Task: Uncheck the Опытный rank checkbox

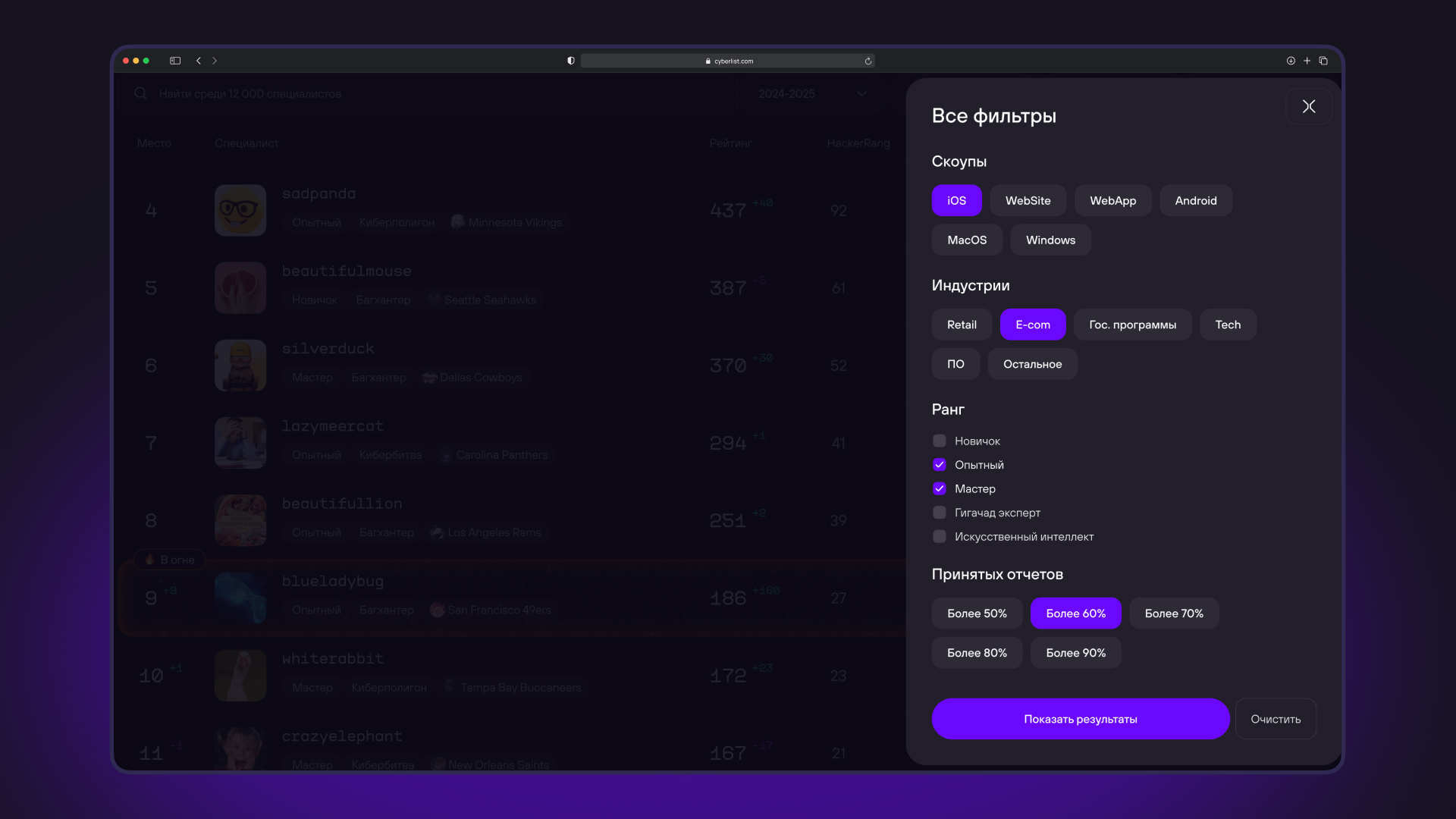Action: [x=940, y=465]
